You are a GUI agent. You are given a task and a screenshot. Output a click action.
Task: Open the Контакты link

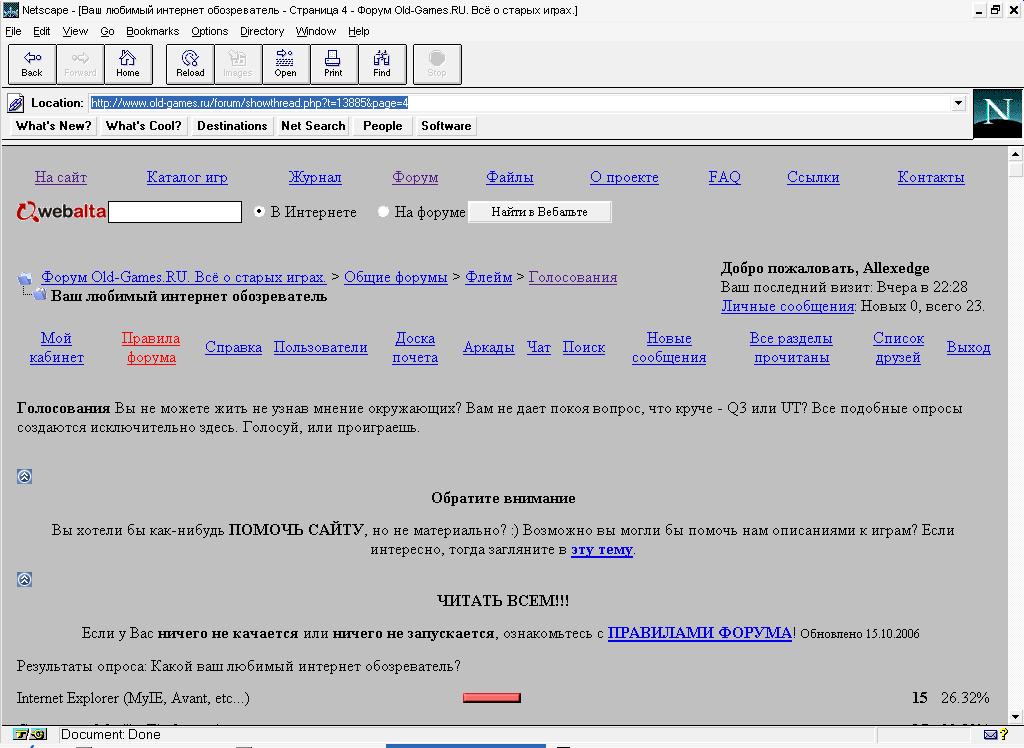931,177
